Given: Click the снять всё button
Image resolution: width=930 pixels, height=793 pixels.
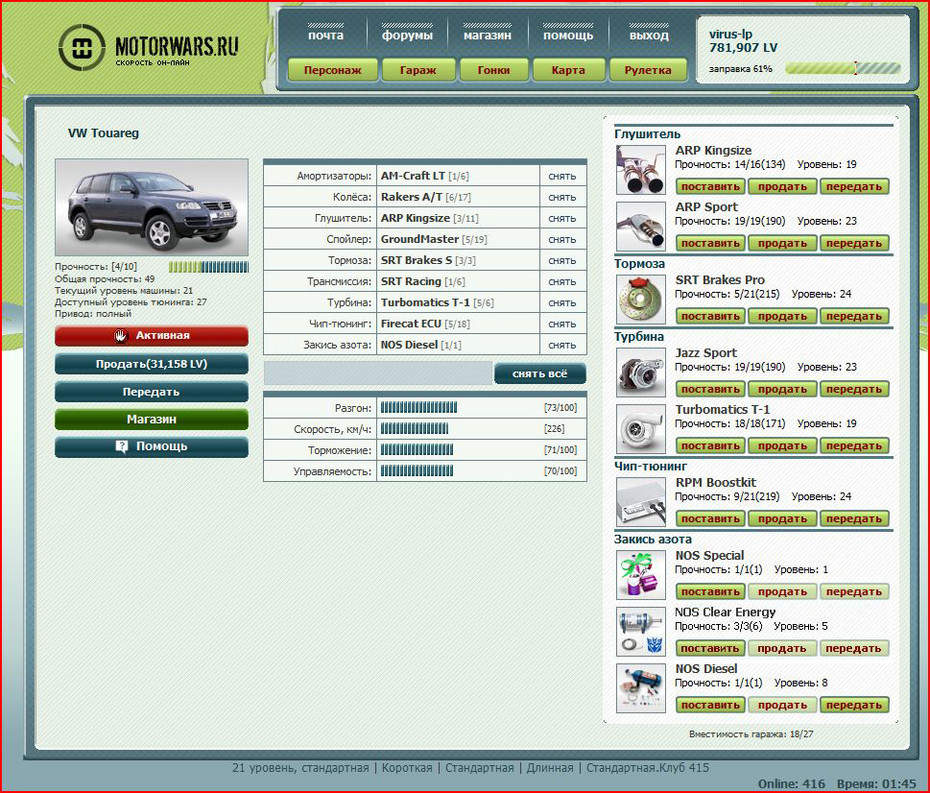Looking at the screenshot, I should tap(540, 374).
